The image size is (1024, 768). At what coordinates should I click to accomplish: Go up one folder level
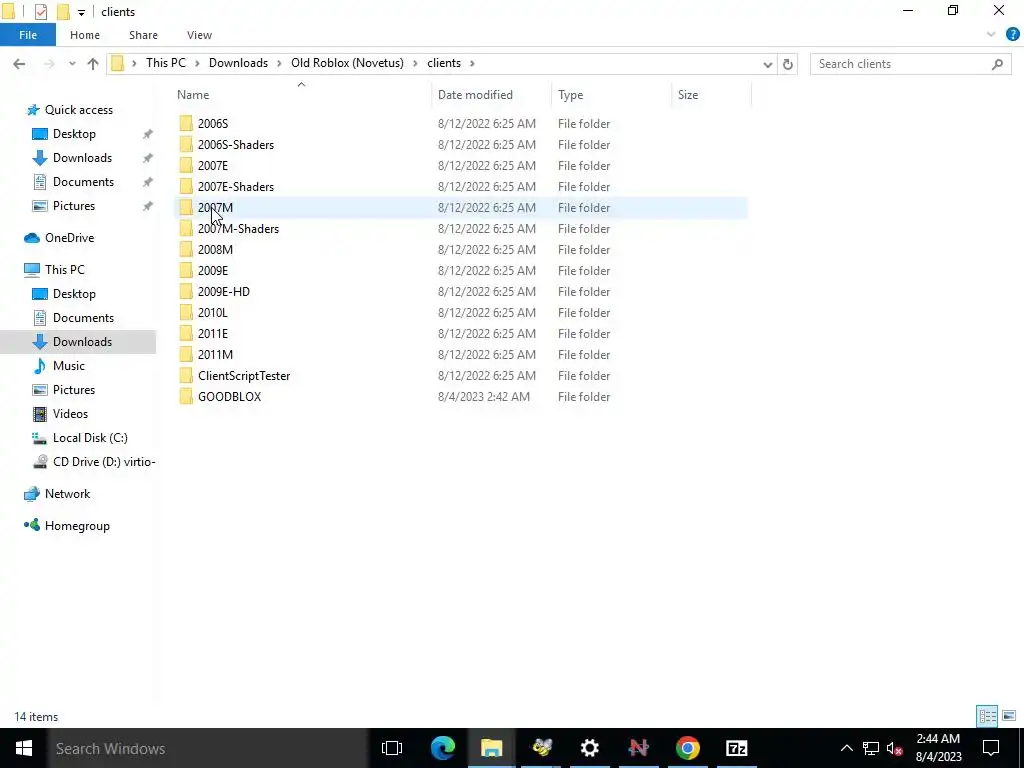point(93,63)
